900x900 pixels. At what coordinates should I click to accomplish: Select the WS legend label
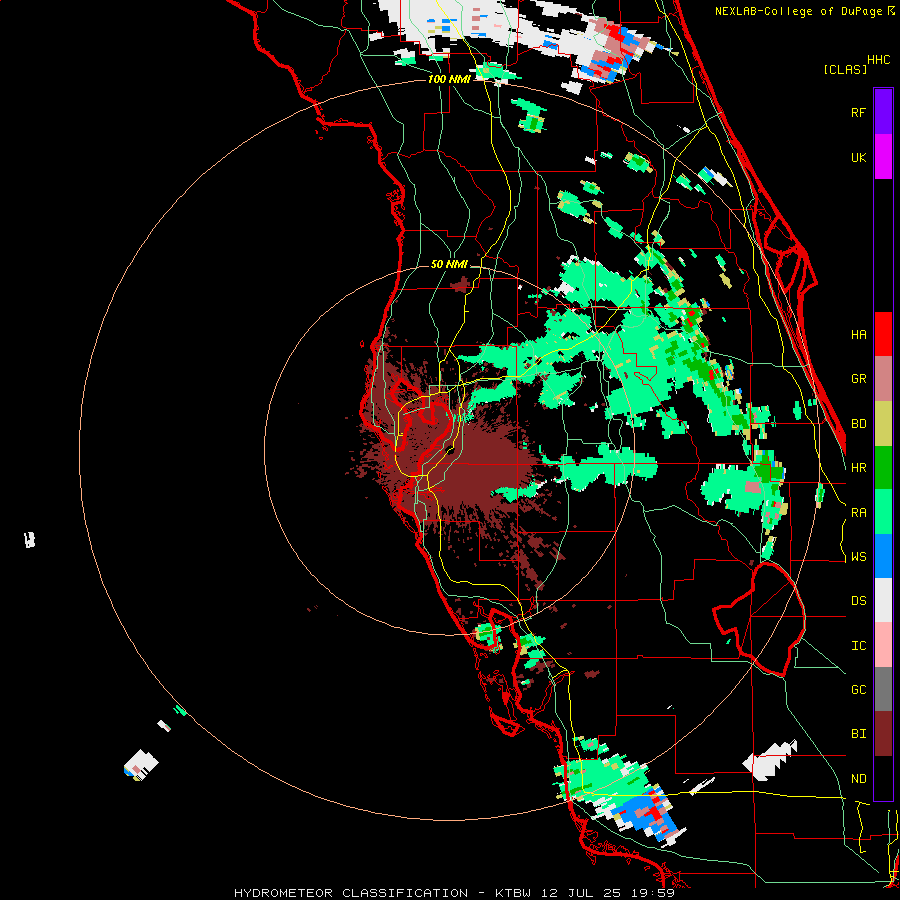tap(858, 557)
